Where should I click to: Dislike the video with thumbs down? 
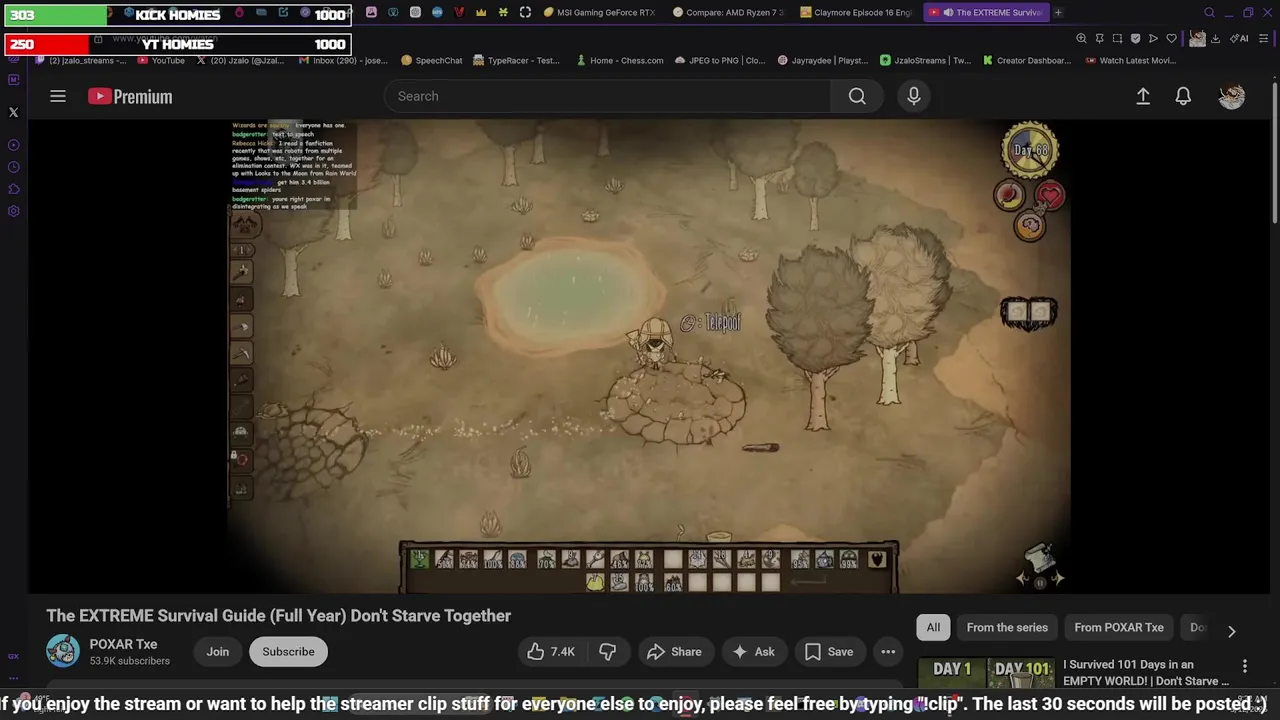pos(607,651)
